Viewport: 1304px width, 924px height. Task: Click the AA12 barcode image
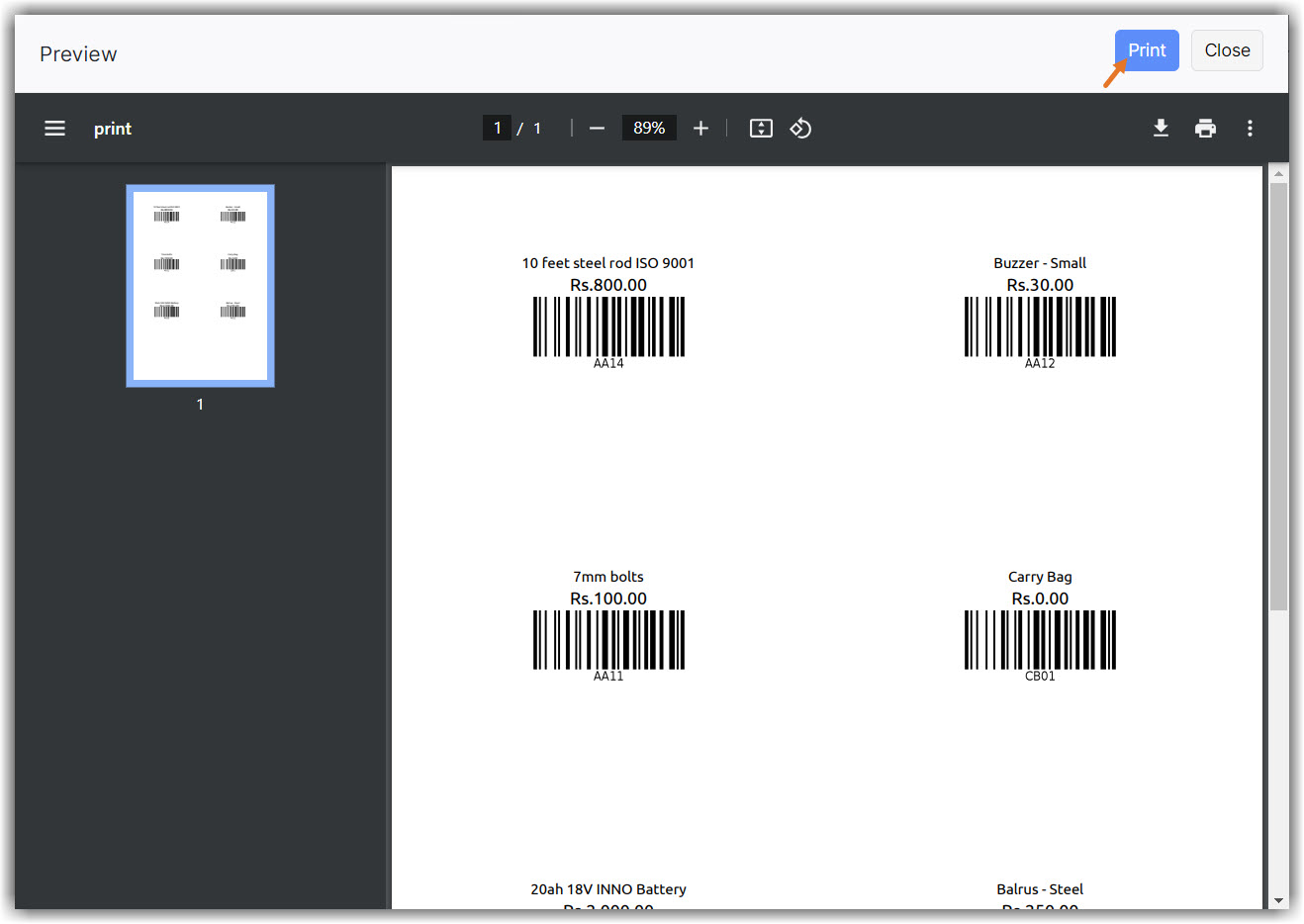[1040, 327]
